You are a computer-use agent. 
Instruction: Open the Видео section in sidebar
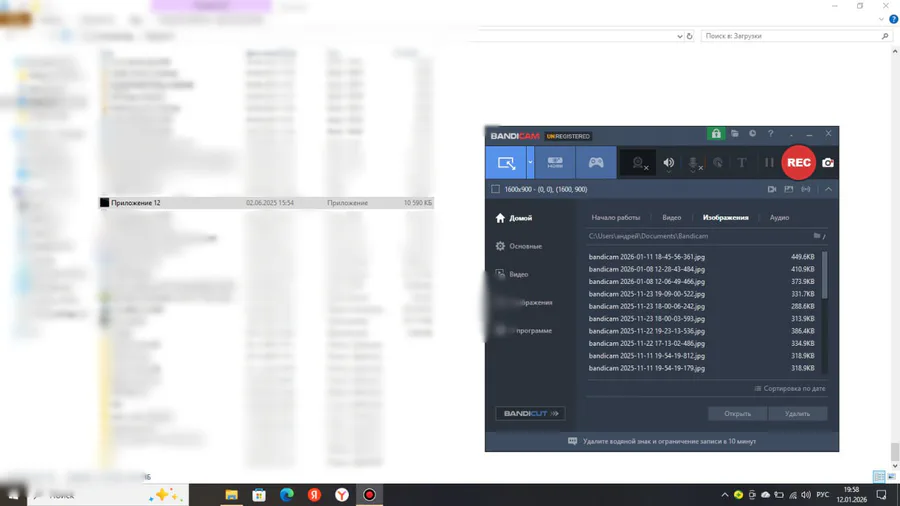(511, 274)
